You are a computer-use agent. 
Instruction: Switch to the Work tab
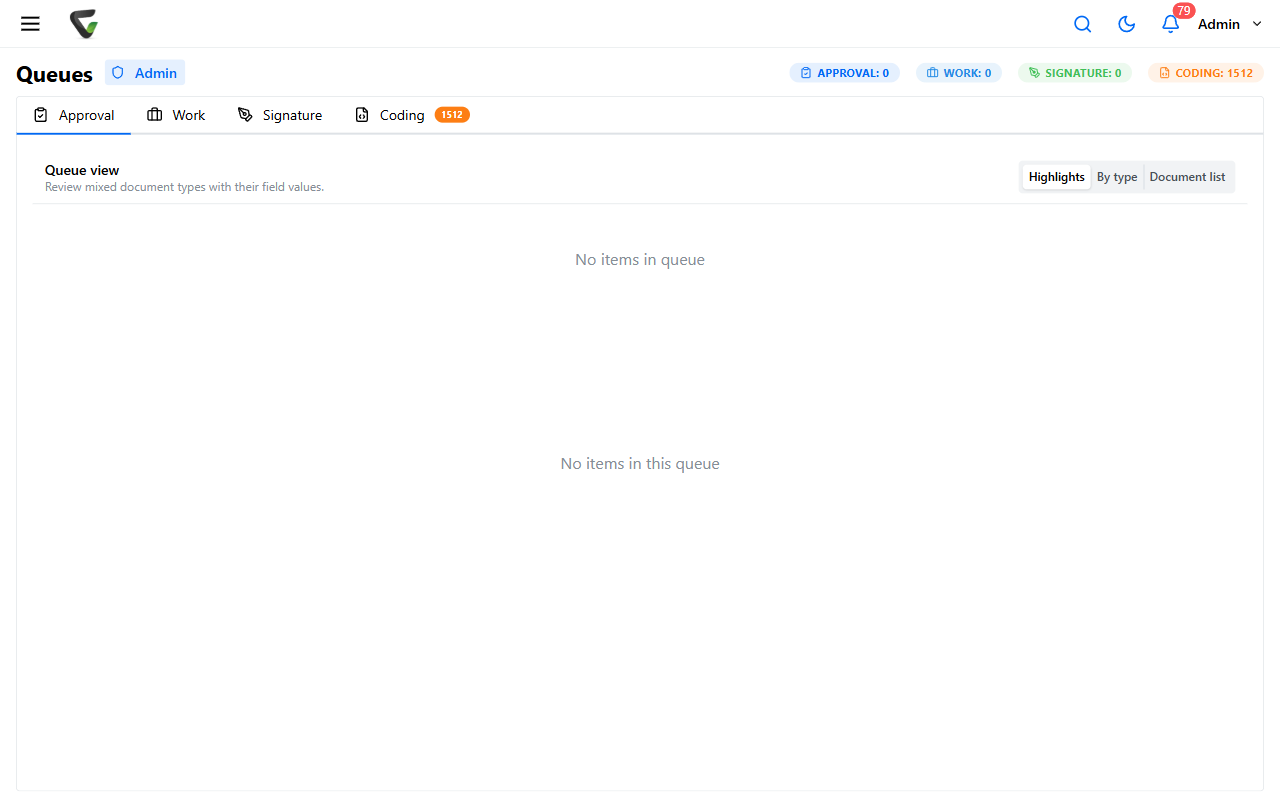coord(176,115)
